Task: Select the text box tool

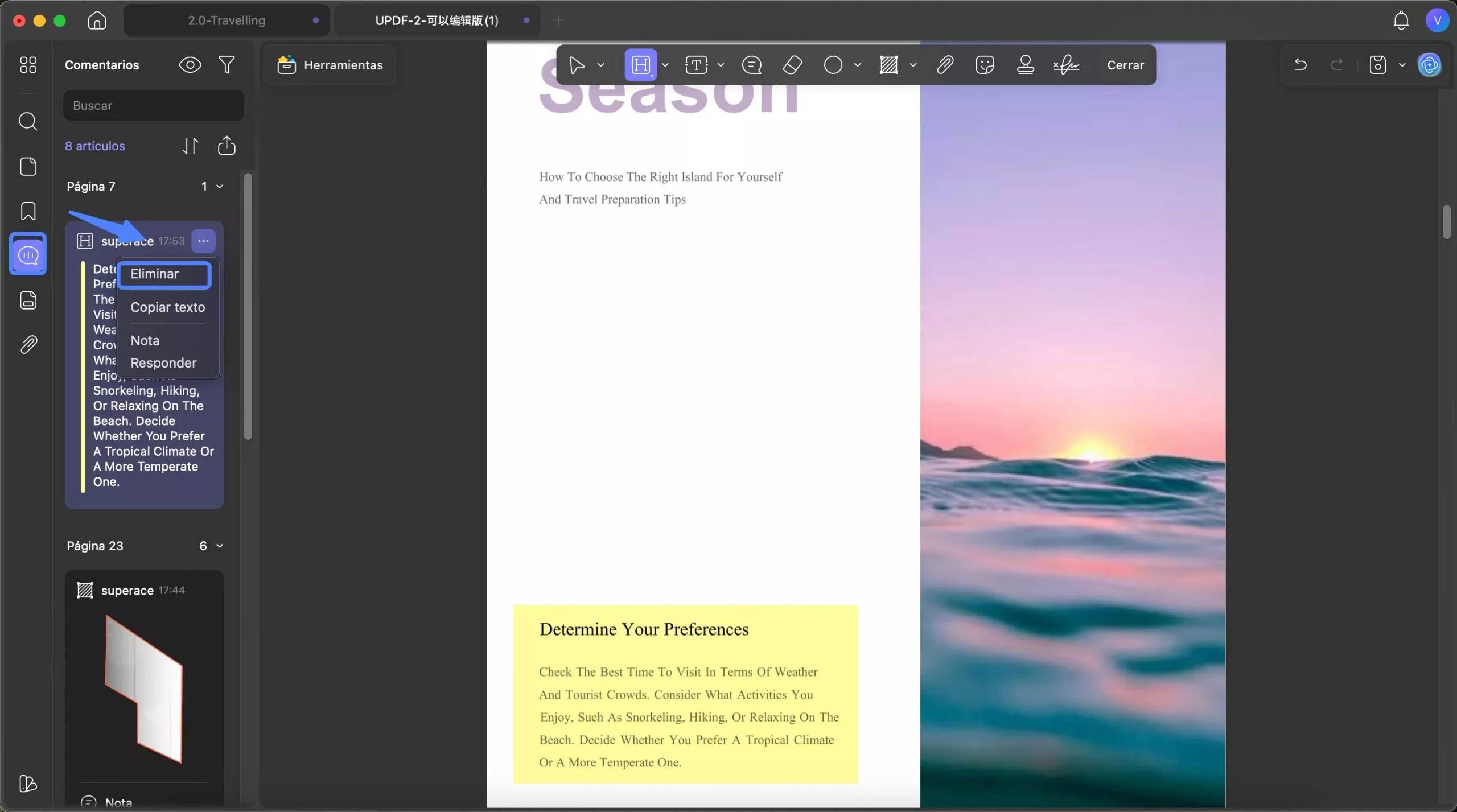Action: coord(696,65)
